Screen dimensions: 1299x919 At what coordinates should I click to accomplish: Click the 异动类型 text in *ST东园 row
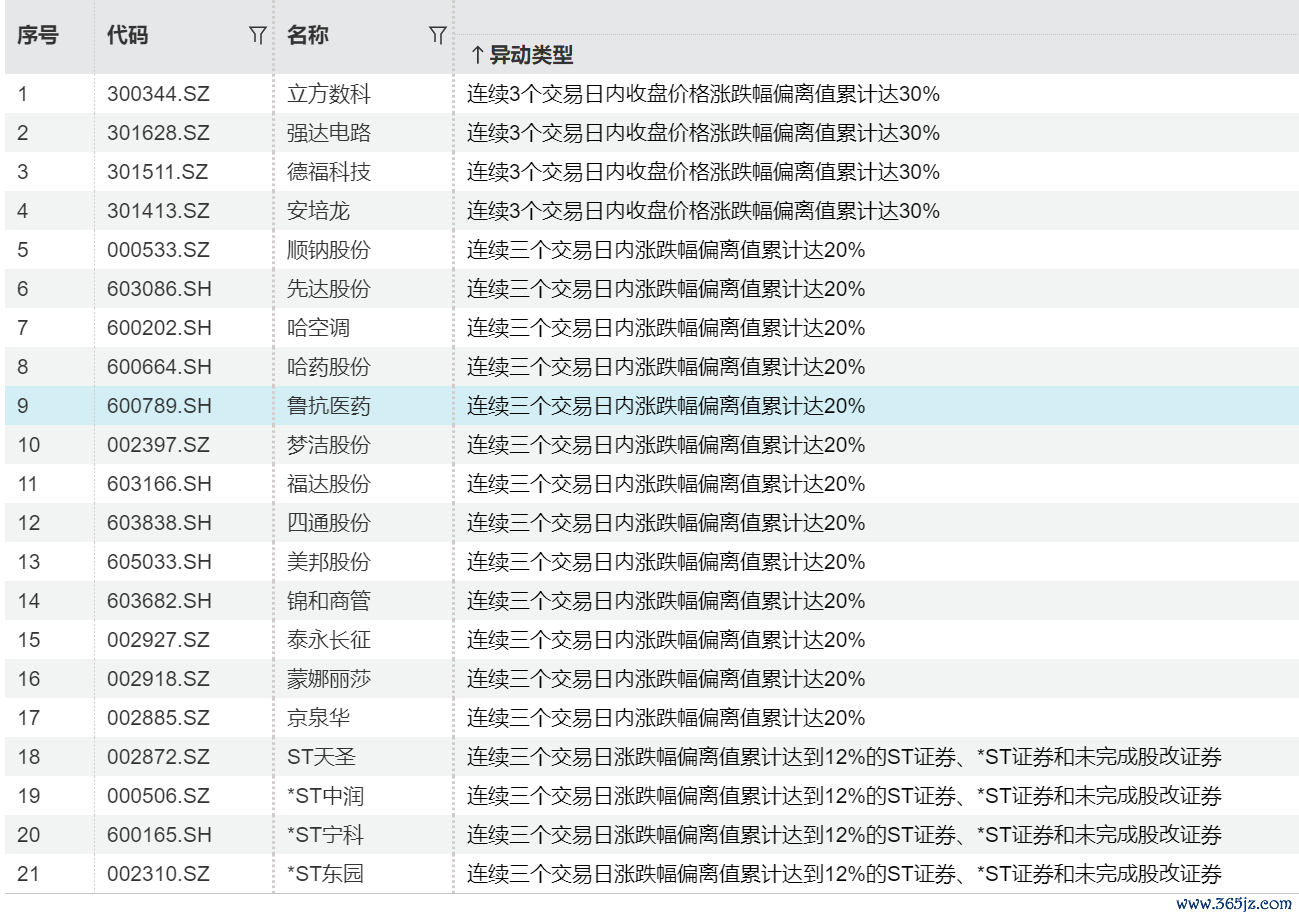pyautogui.click(x=844, y=874)
